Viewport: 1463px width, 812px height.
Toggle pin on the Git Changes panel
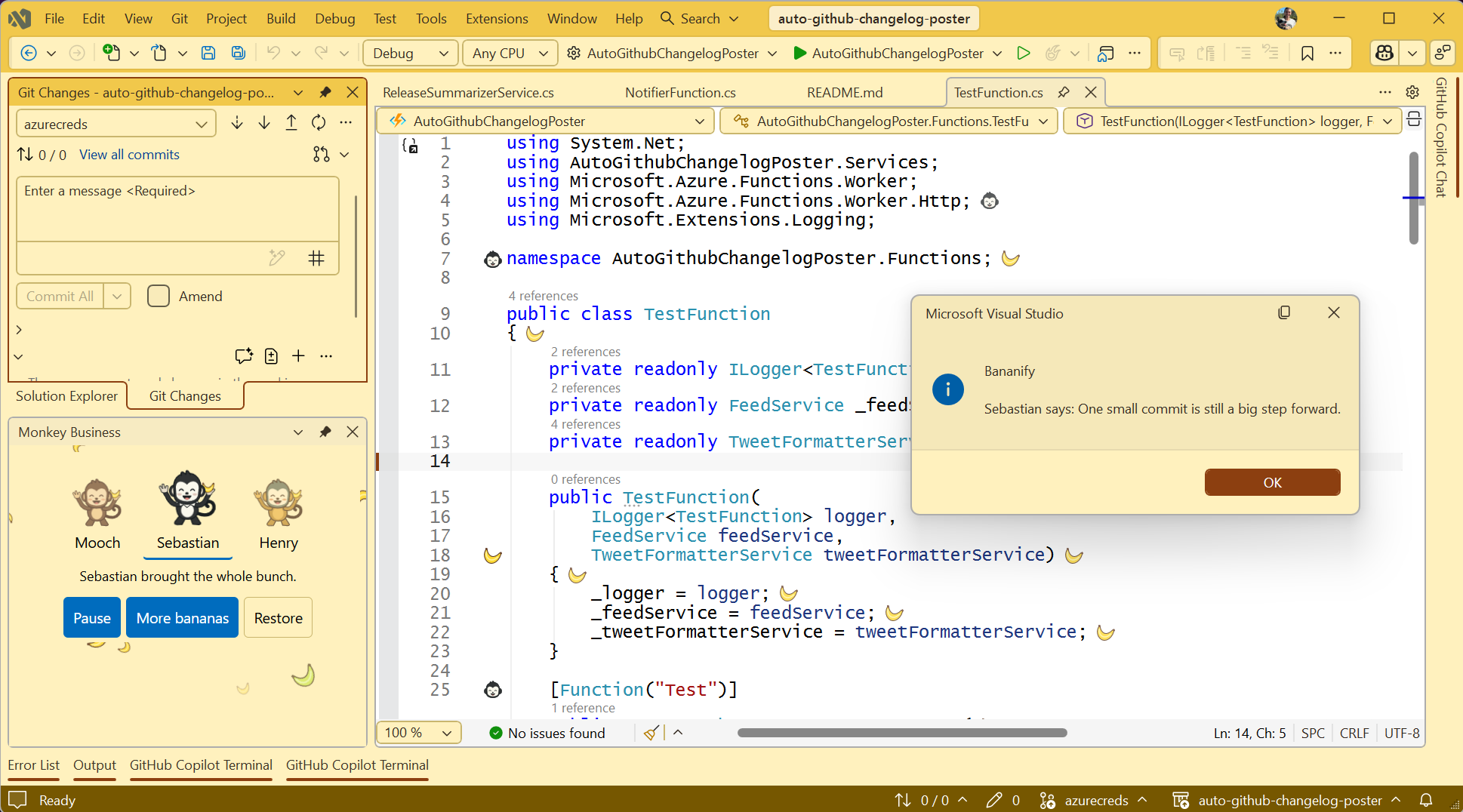(x=325, y=92)
